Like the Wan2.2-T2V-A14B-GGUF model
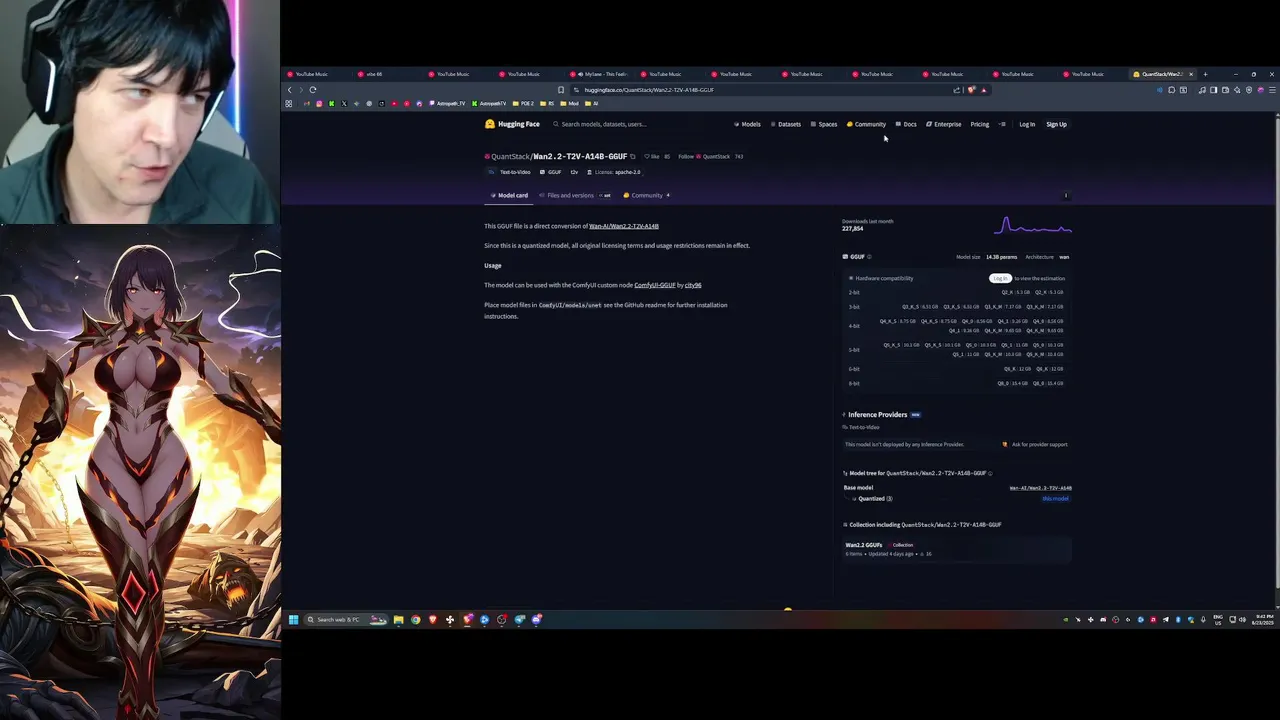This screenshot has height=720, width=1280. click(652, 156)
